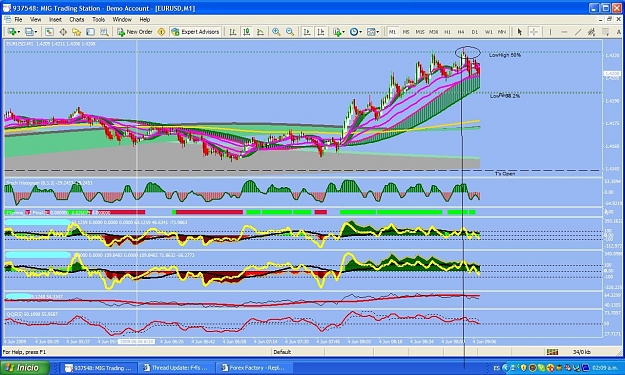The height and width of the screenshot is (375, 625).
Task: Zoom in on the chart
Action: pyautogui.click(x=276, y=32)
